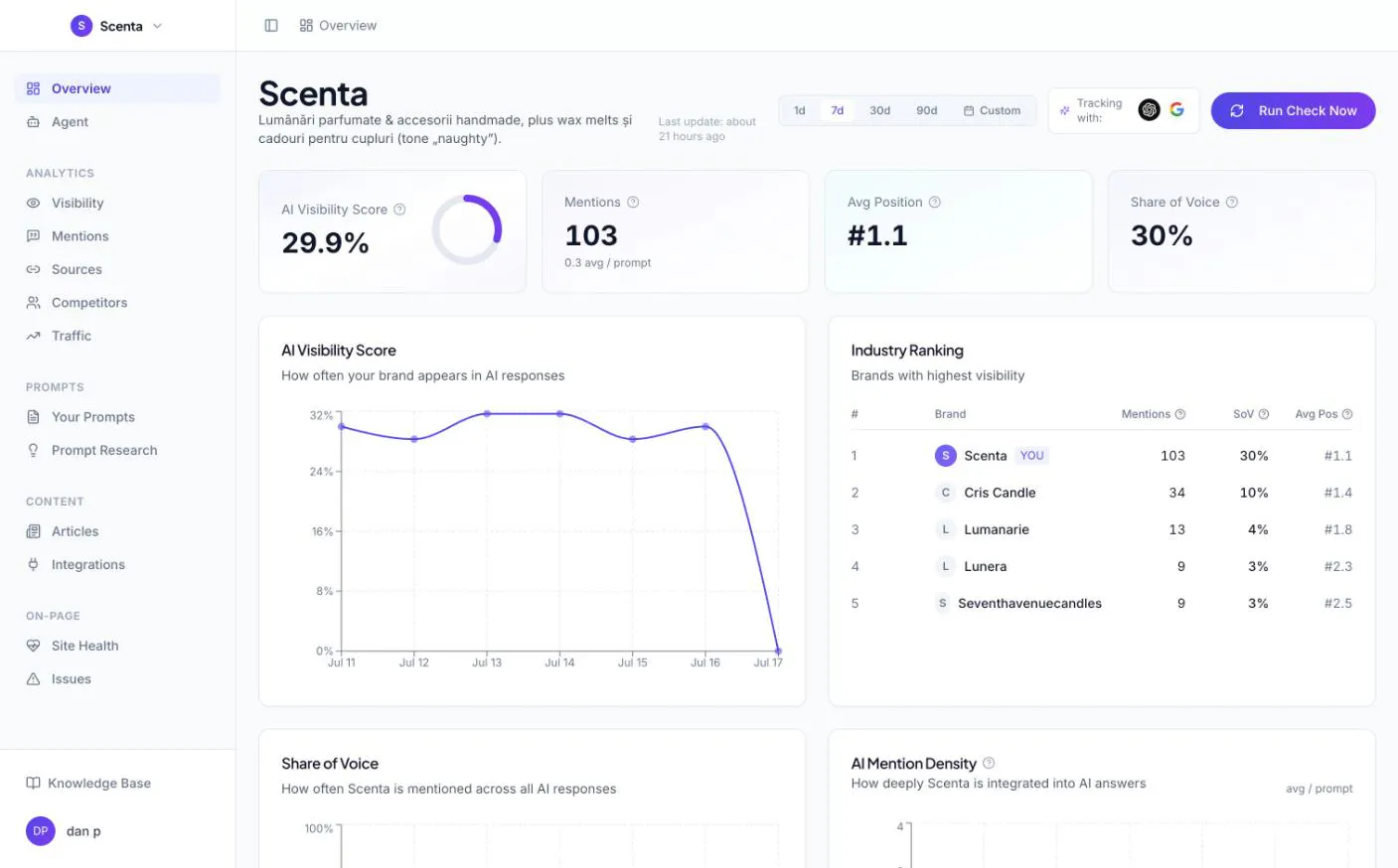This screenshot has width=1398, height=868.
Task: Click the Competitors people icon in sidebar
Action: (x=33, y=303)
